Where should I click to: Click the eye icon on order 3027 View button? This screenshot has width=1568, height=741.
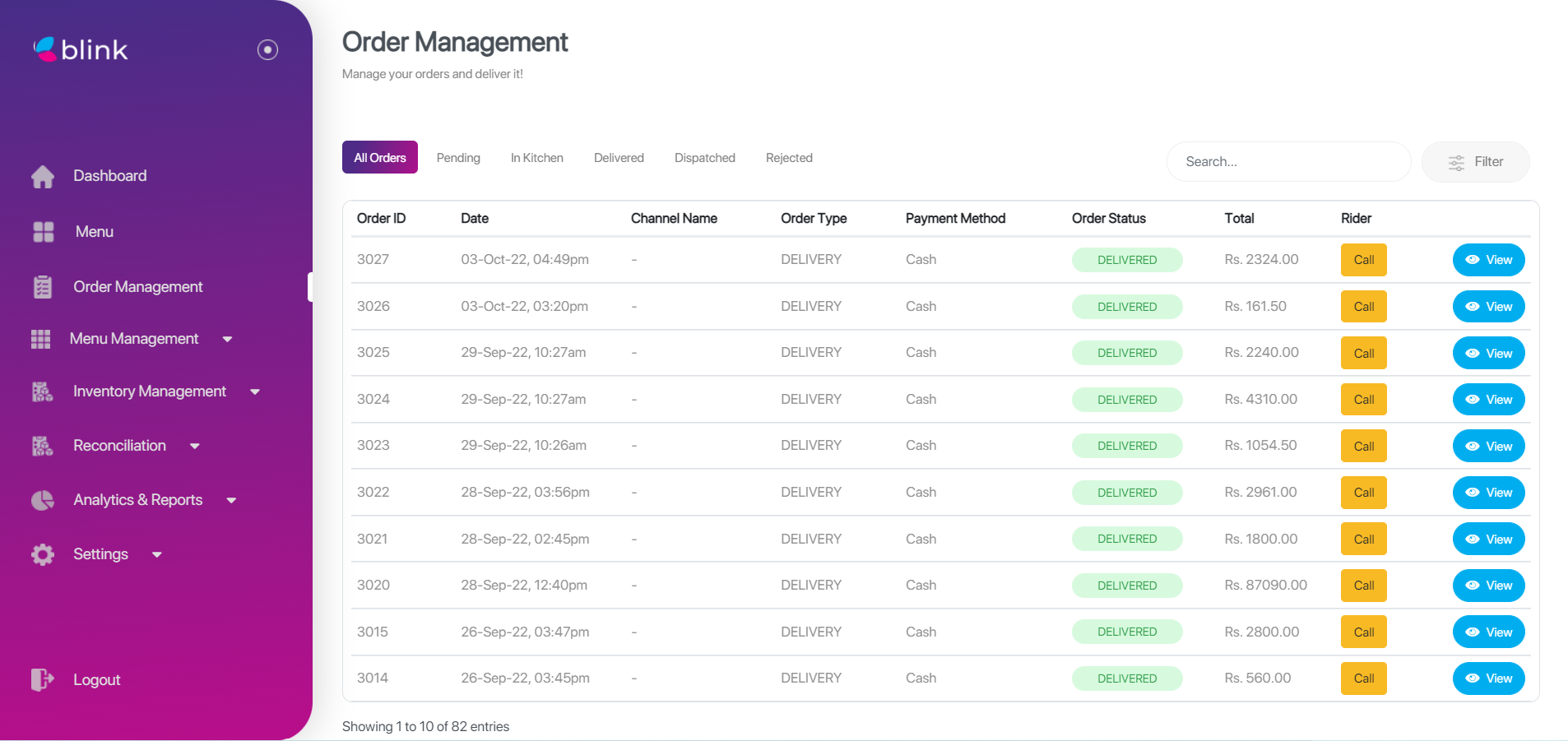coord(1473,260)
